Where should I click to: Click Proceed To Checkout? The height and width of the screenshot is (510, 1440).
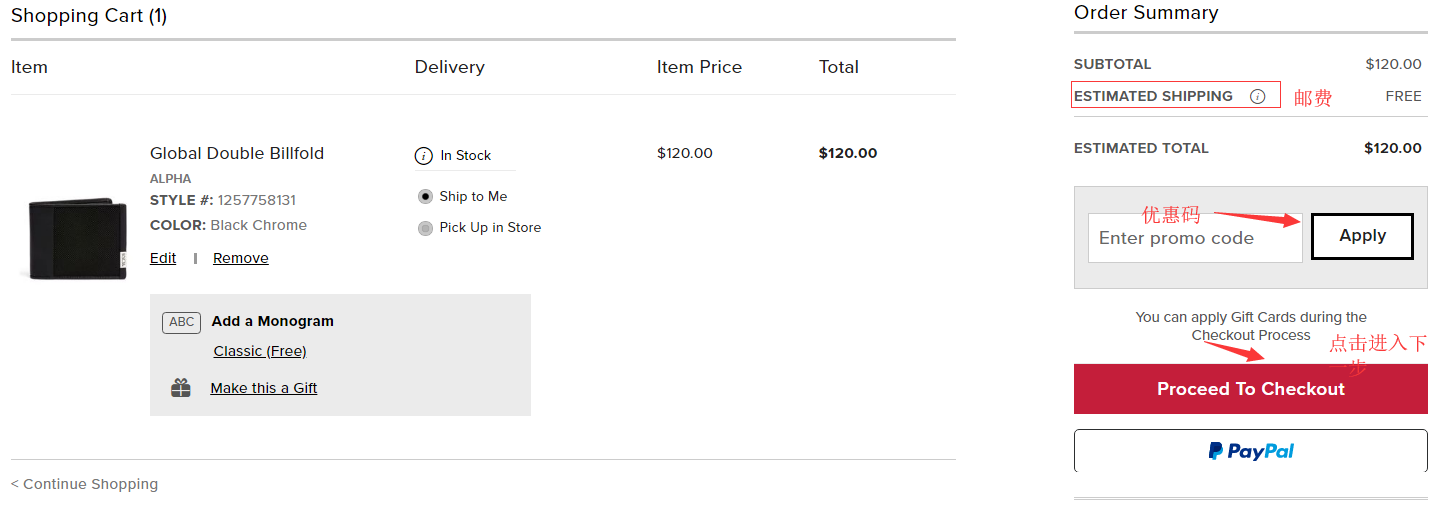coord(1250,389)
